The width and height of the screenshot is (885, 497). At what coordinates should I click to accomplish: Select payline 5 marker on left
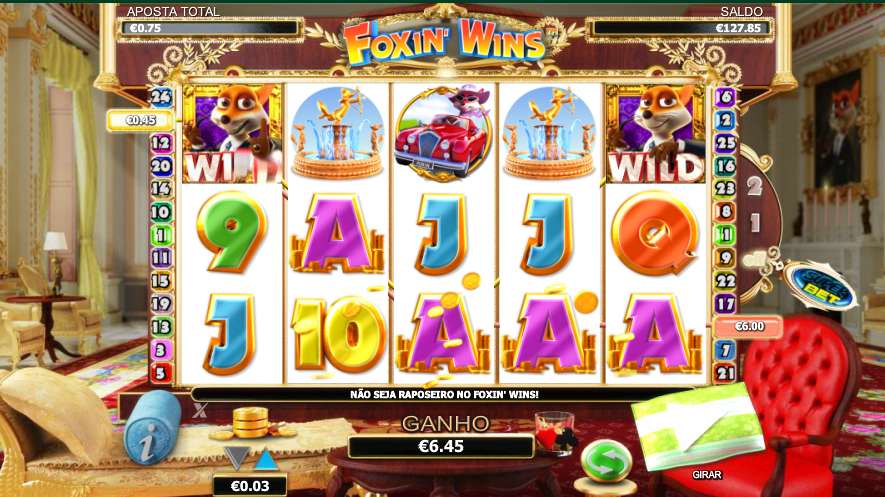[161, 373]
